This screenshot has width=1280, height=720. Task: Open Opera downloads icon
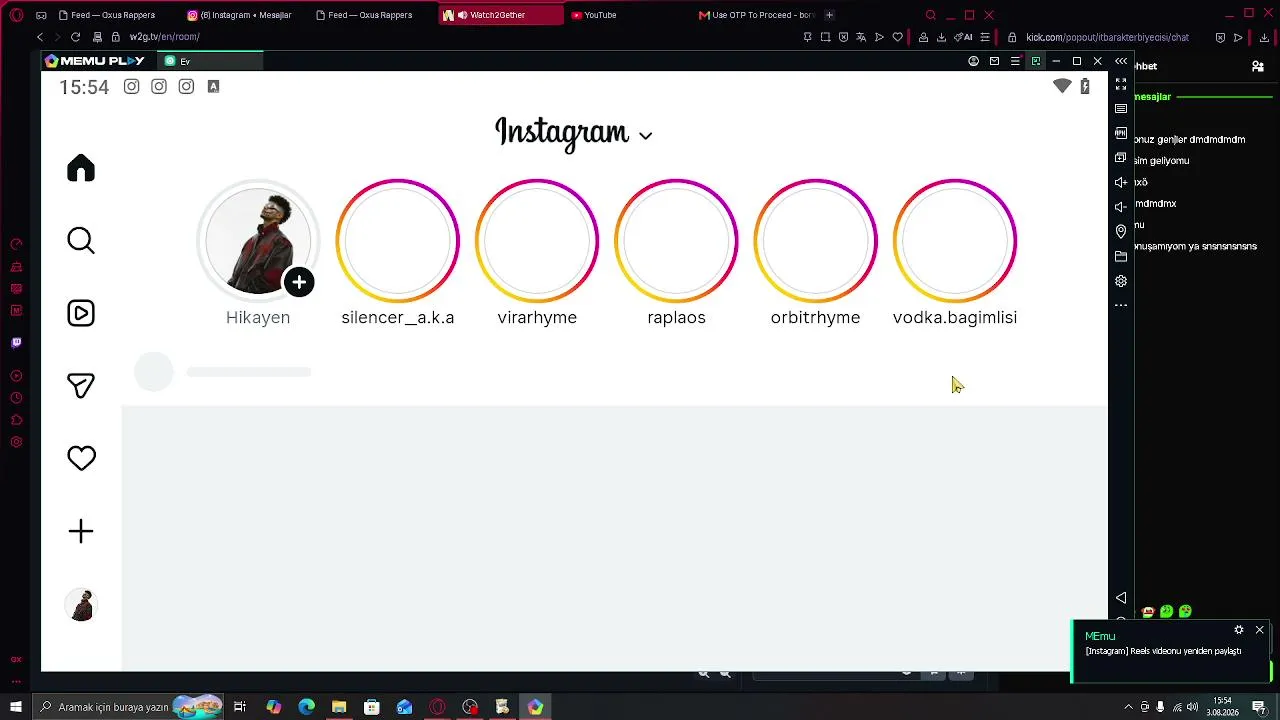[x=941, y=37]
